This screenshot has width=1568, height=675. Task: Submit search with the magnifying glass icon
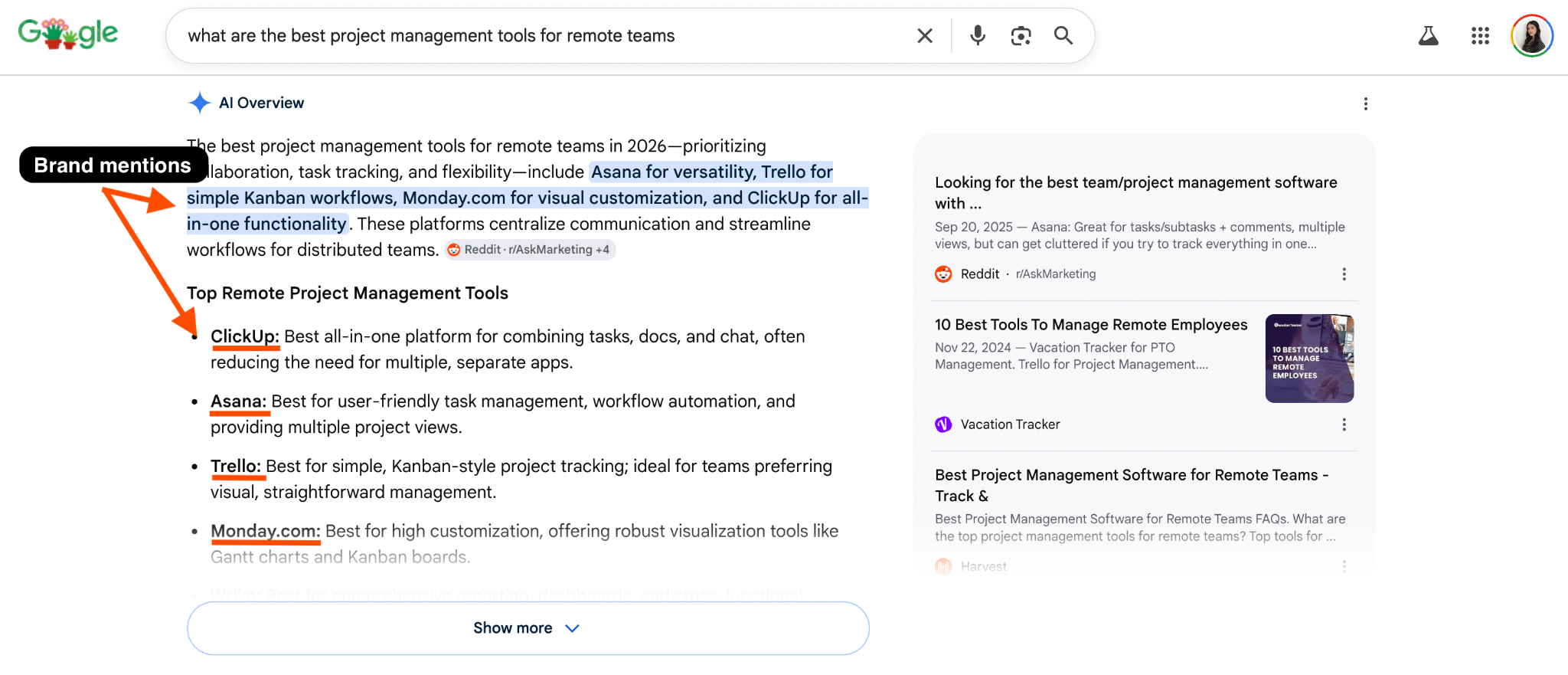point(1063,35)
